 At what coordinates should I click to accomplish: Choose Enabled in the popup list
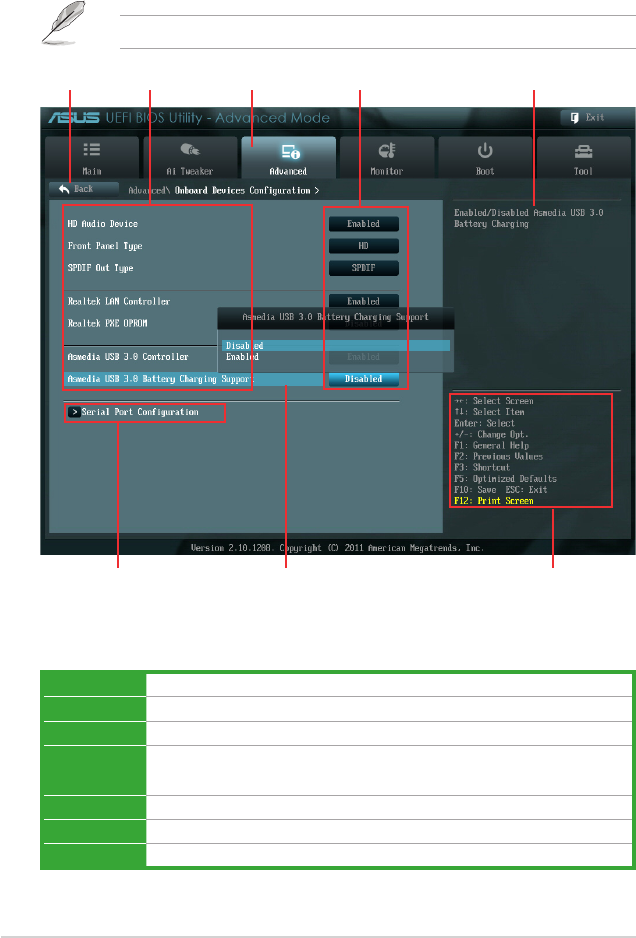tap(336, 357)
